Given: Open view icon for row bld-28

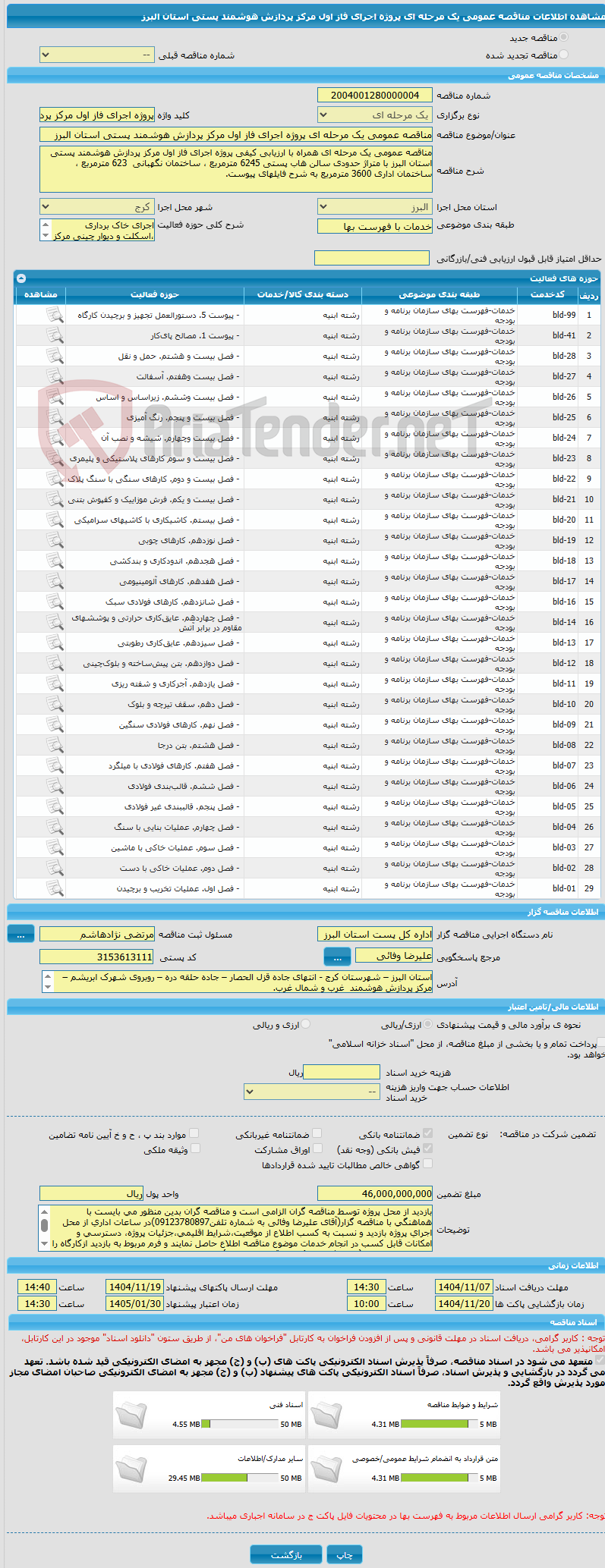Looking at the screenshot, I should point(55,356).
